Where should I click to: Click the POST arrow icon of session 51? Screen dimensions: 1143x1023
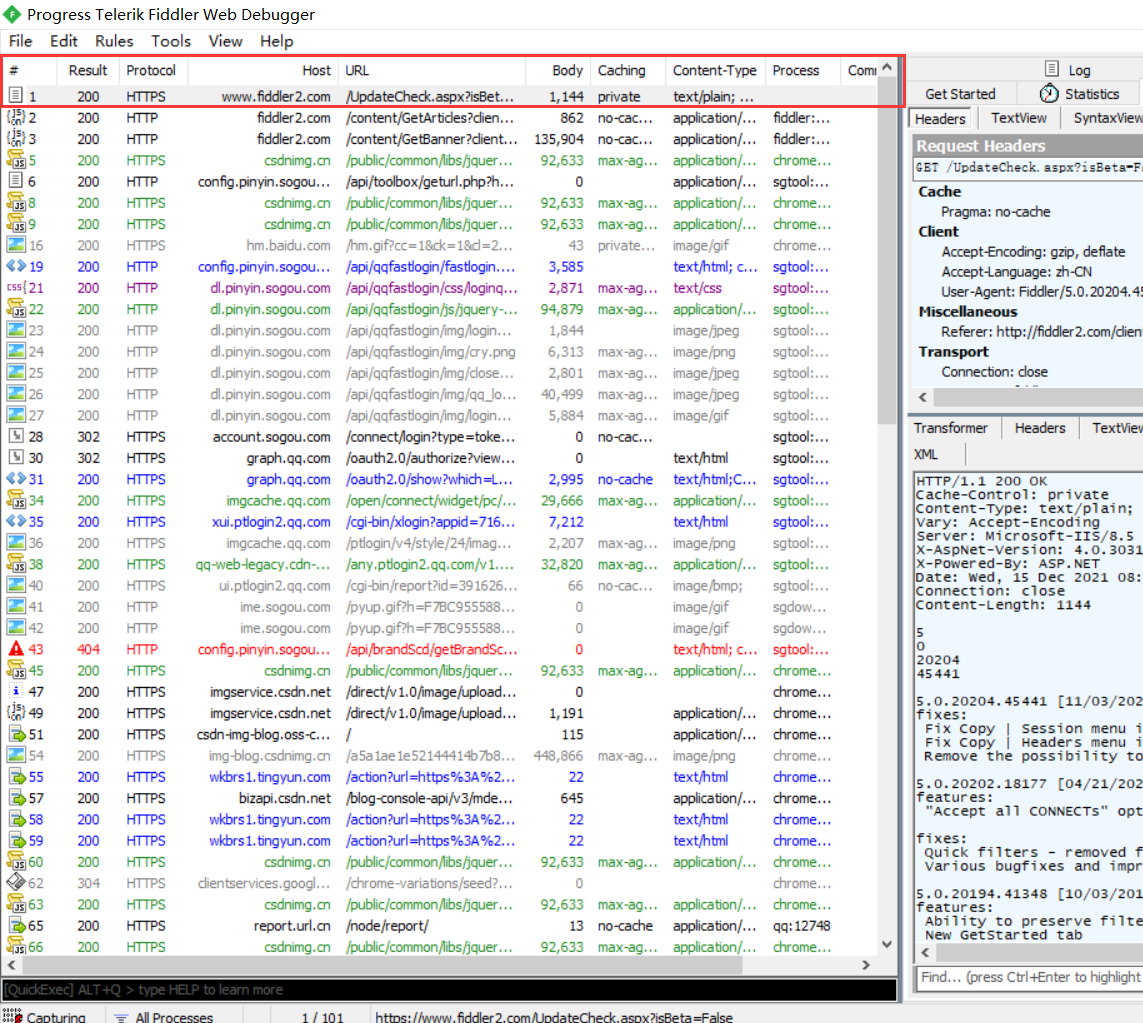[17, 734]
